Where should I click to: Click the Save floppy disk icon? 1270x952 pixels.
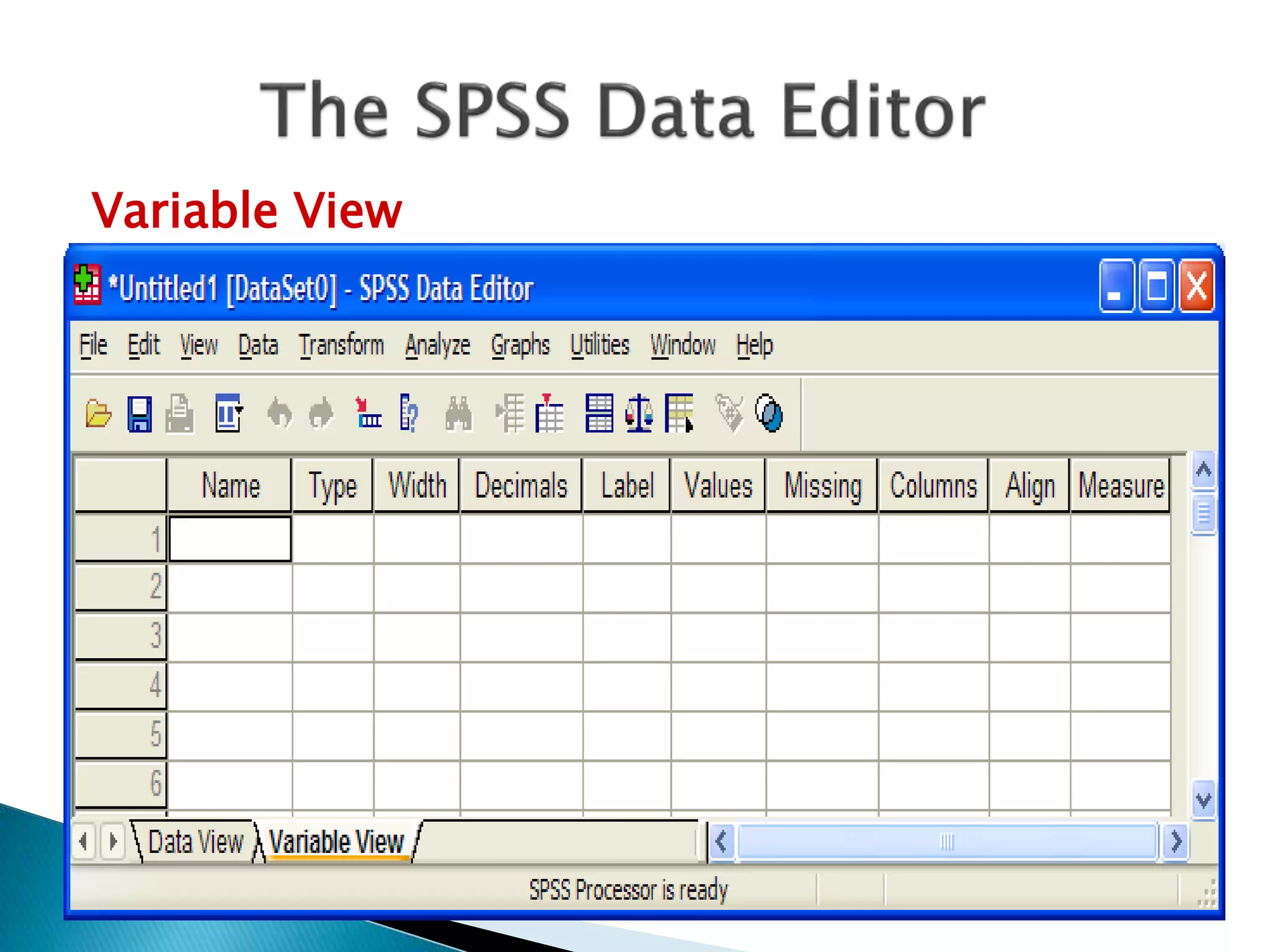[140, 413]
